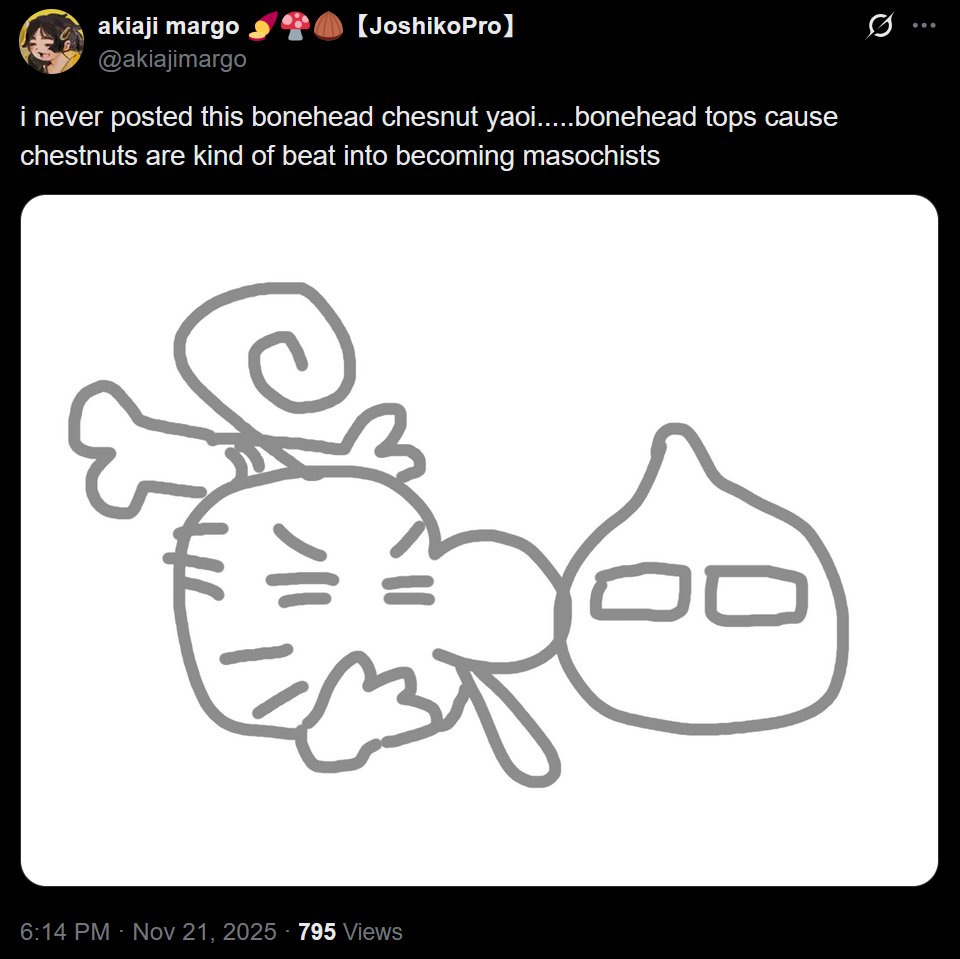
Task: Open akiaji margo's profile avatar
Action: coord(51,42)
